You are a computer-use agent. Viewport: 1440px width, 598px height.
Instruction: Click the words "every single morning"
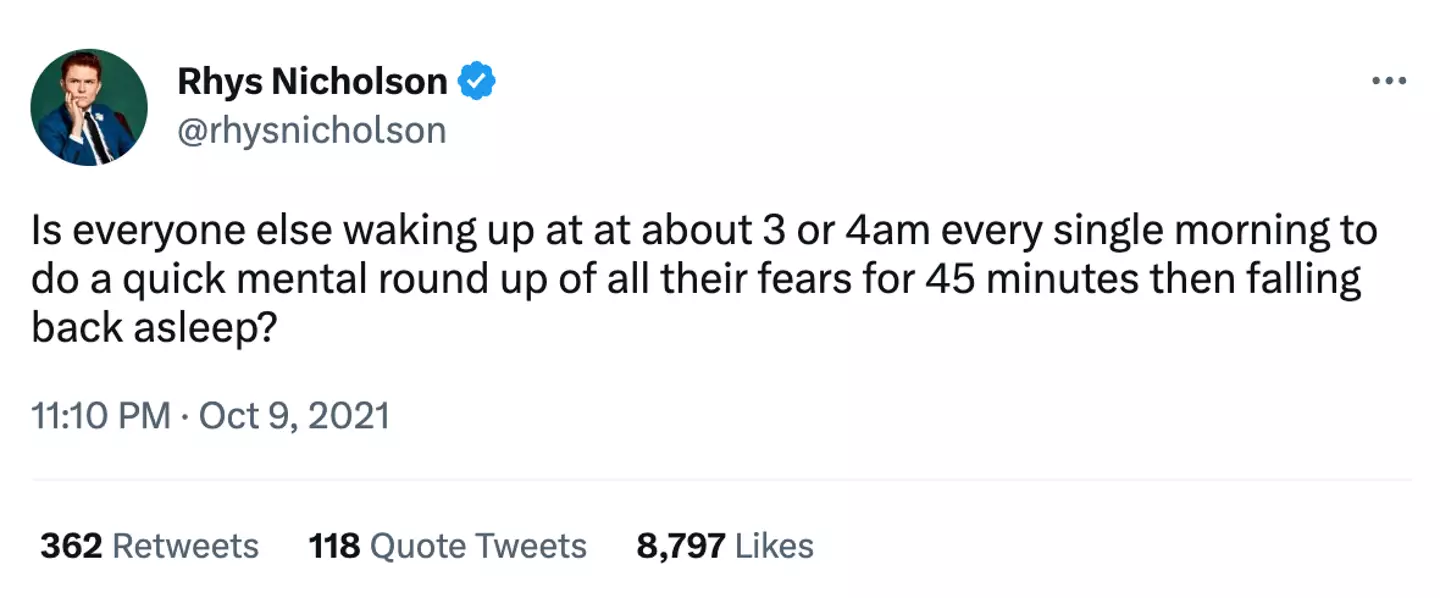tap(1137, 232)
